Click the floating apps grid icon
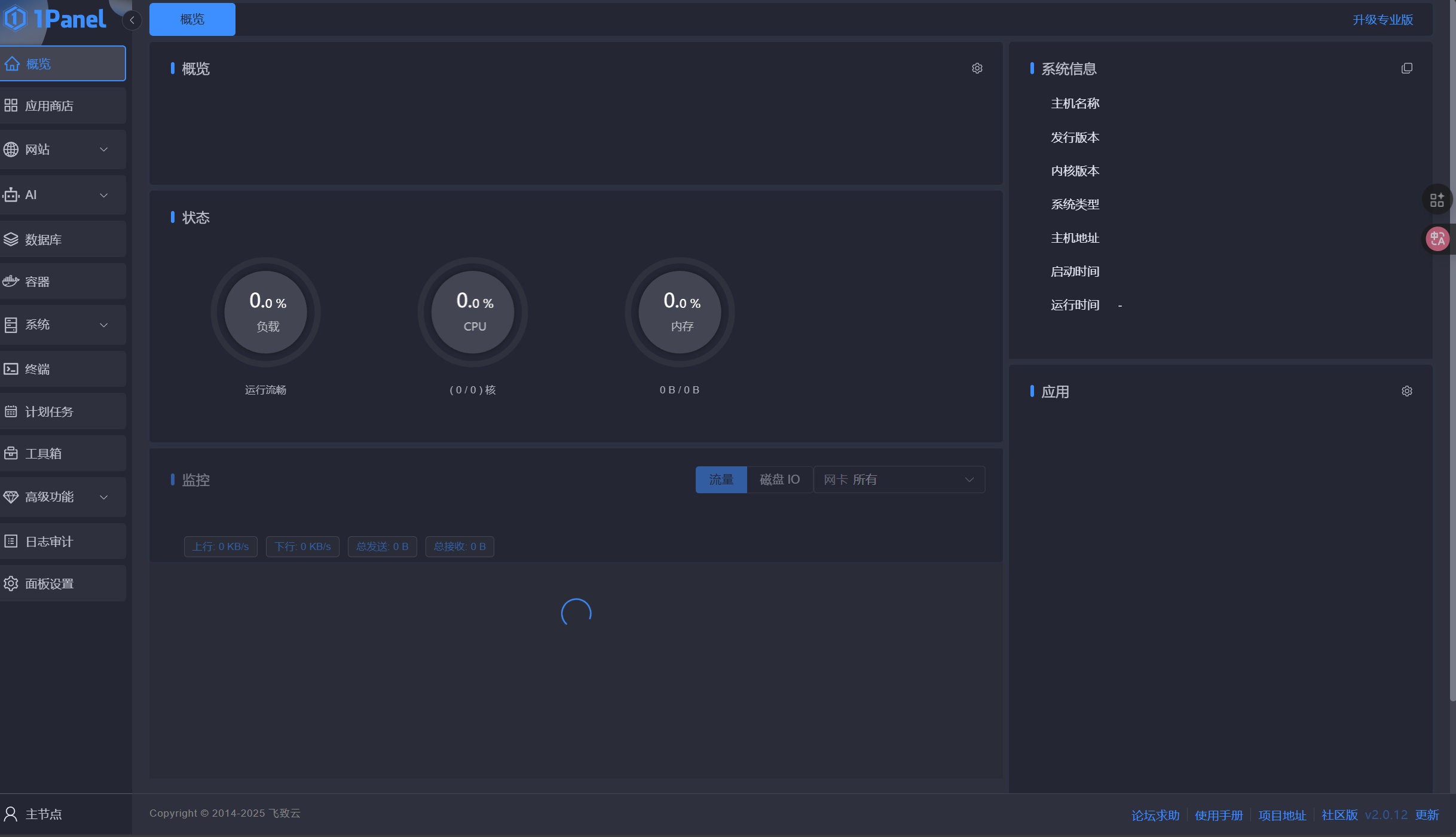The height and width of the screenshot is (837, 1456). [x=1437, y=200]
